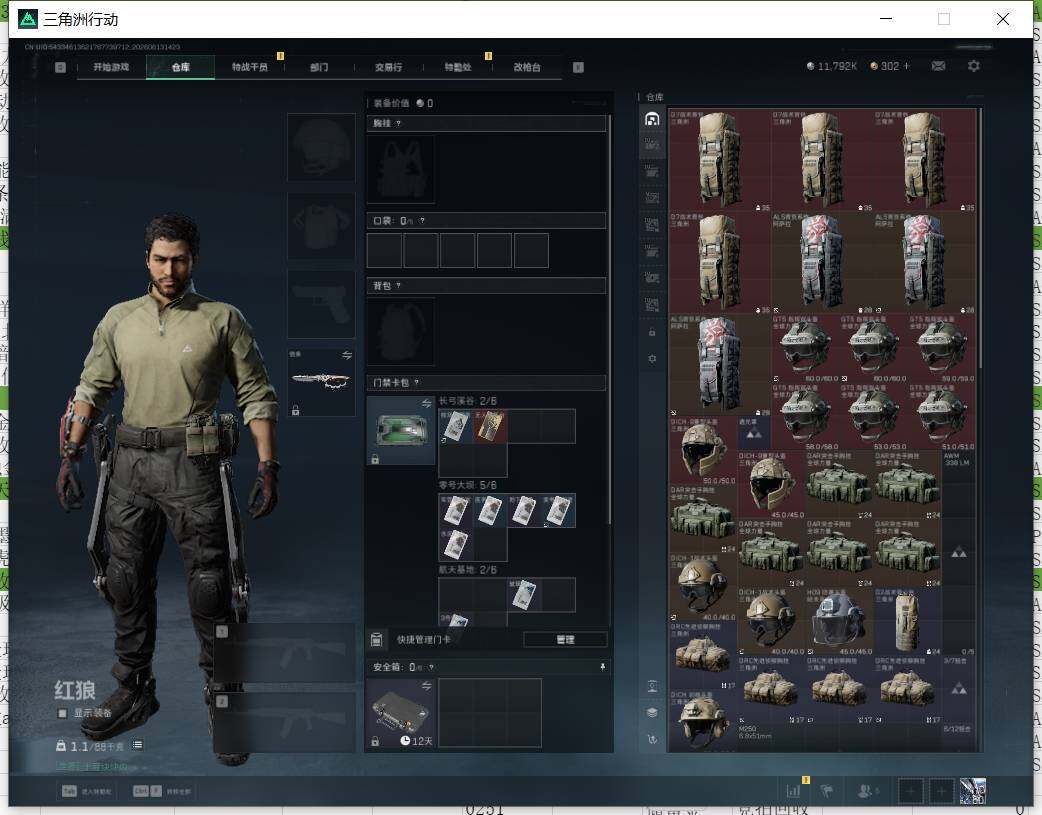The height and width of the screenshot is (815, 1042).
Task: Select the red keycard in 长弓溪谷
Action: [x=490, y=426]
